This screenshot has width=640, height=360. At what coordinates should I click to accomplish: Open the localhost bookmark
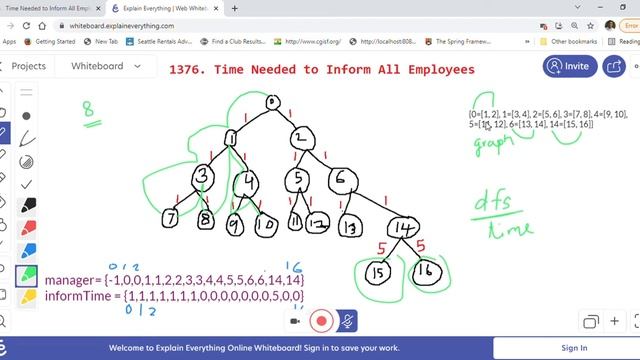click(x=383, y=42)
